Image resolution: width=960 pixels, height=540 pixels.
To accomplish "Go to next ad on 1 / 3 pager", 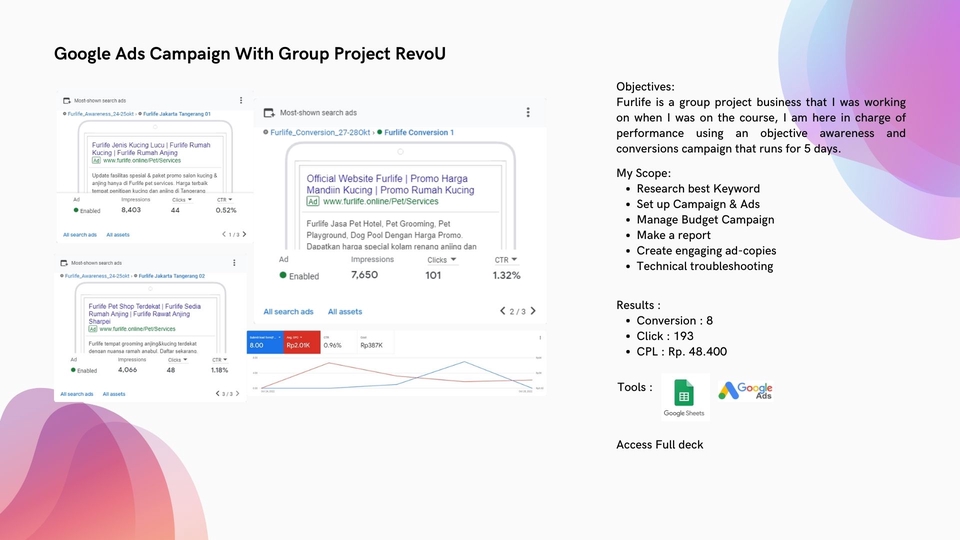I will [x=244, y=234].
